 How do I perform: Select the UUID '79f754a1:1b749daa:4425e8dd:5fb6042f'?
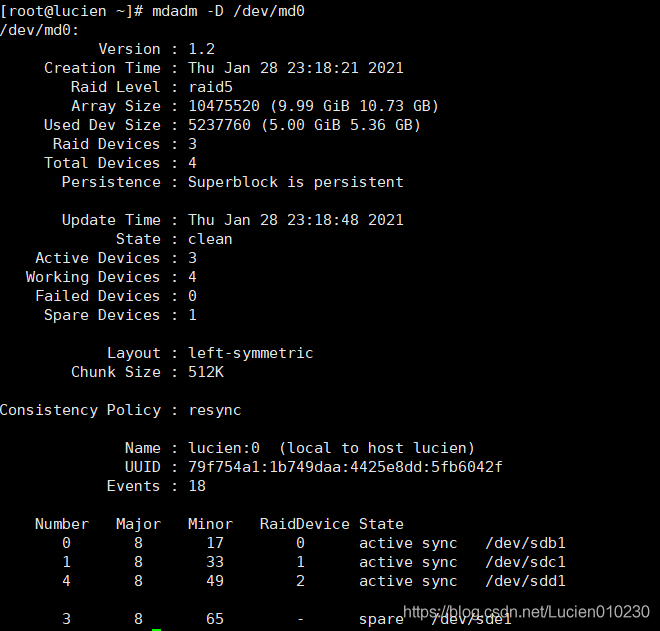tap(345, 467)
